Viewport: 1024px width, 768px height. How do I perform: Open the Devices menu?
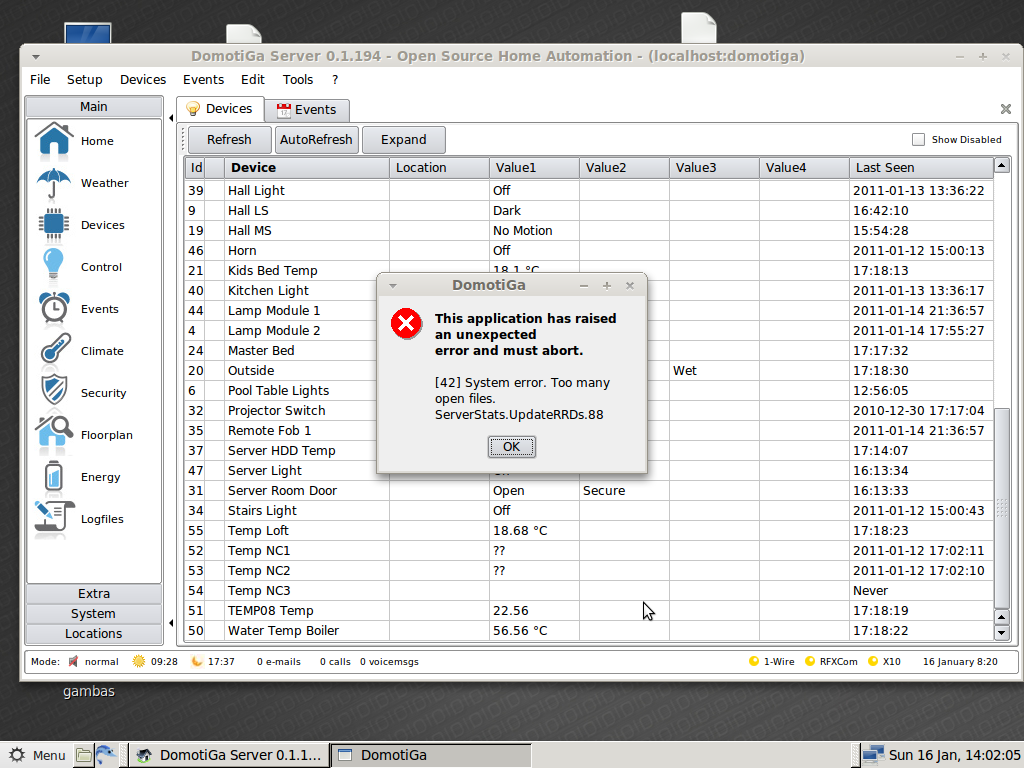pos(143,79)
